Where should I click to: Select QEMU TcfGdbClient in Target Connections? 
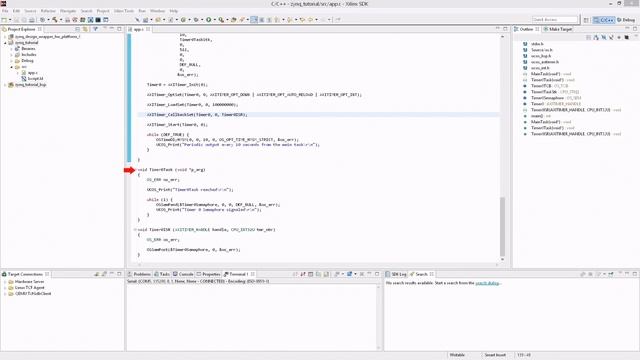pos(33,293)
